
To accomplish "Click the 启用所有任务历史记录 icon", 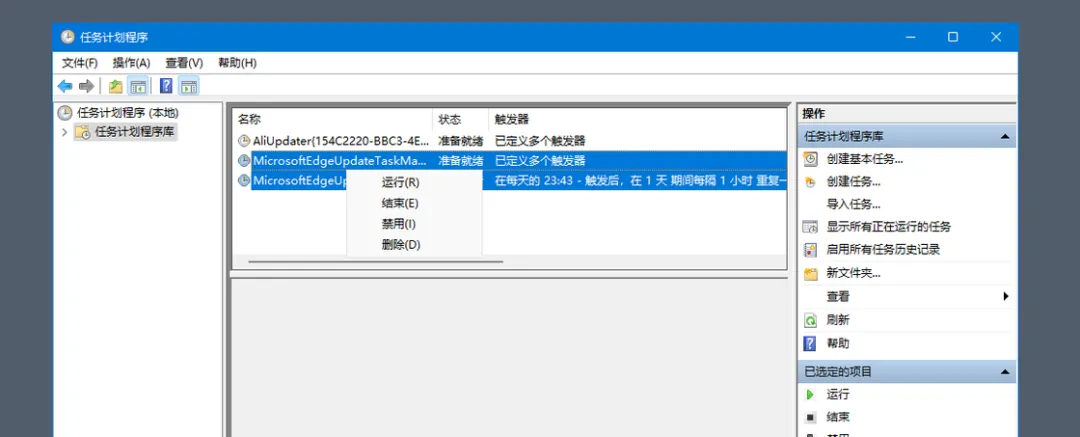I will coord(811,250).
